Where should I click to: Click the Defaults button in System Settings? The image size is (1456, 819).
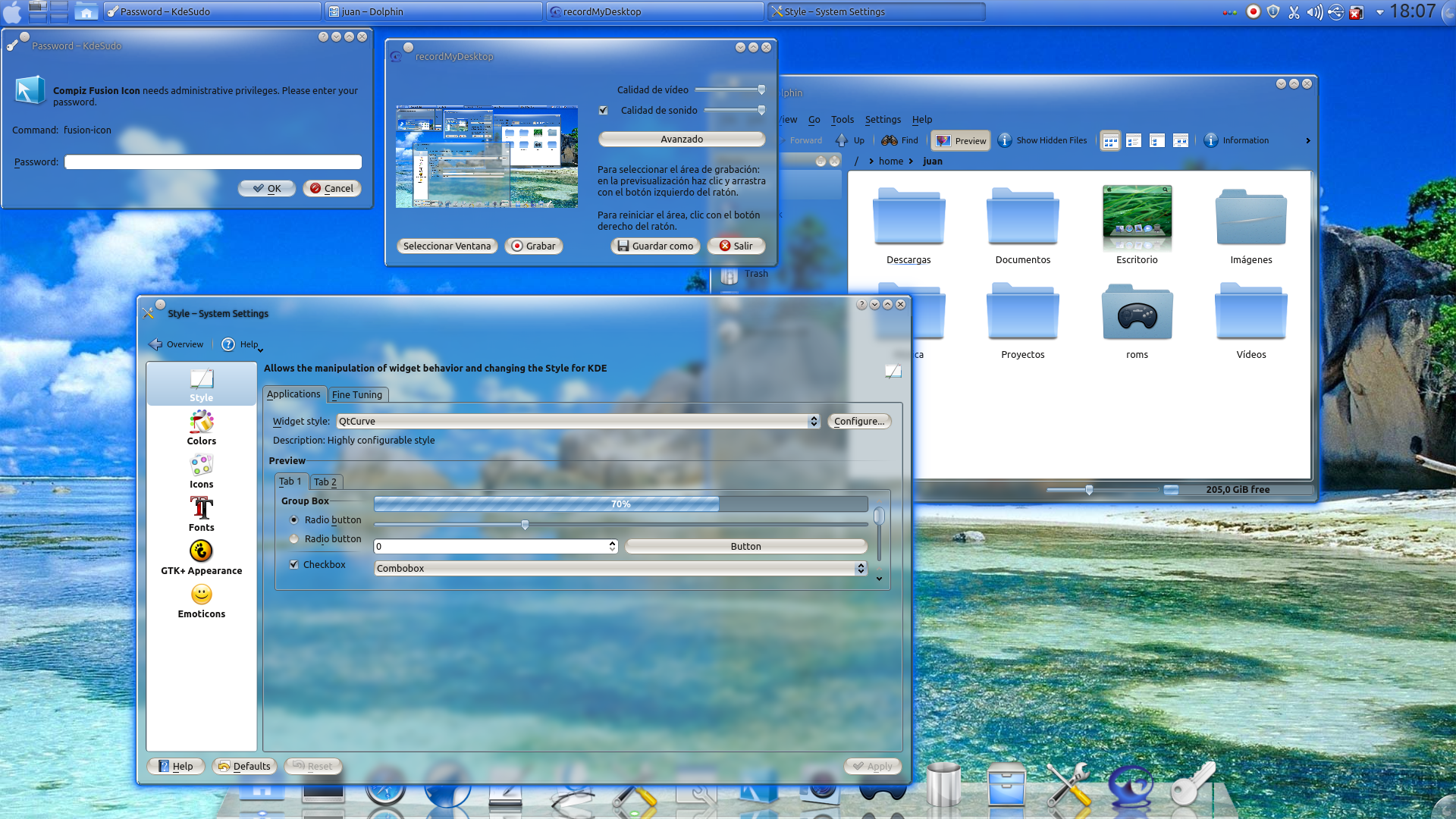tap(244, 767)
